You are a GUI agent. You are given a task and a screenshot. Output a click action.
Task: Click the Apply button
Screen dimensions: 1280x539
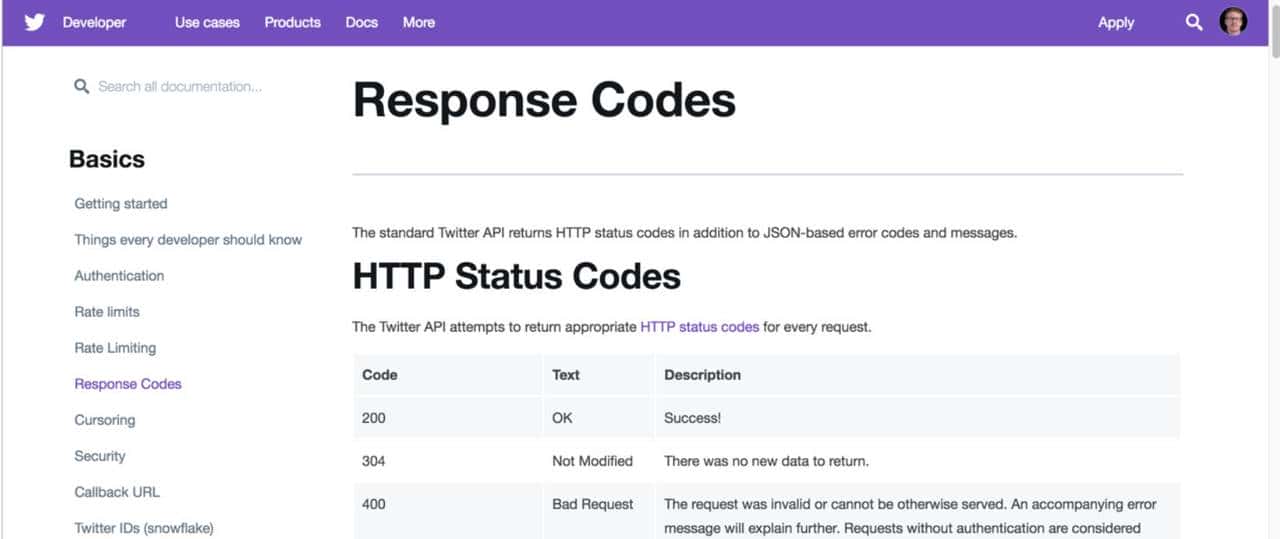point(1116,22)
